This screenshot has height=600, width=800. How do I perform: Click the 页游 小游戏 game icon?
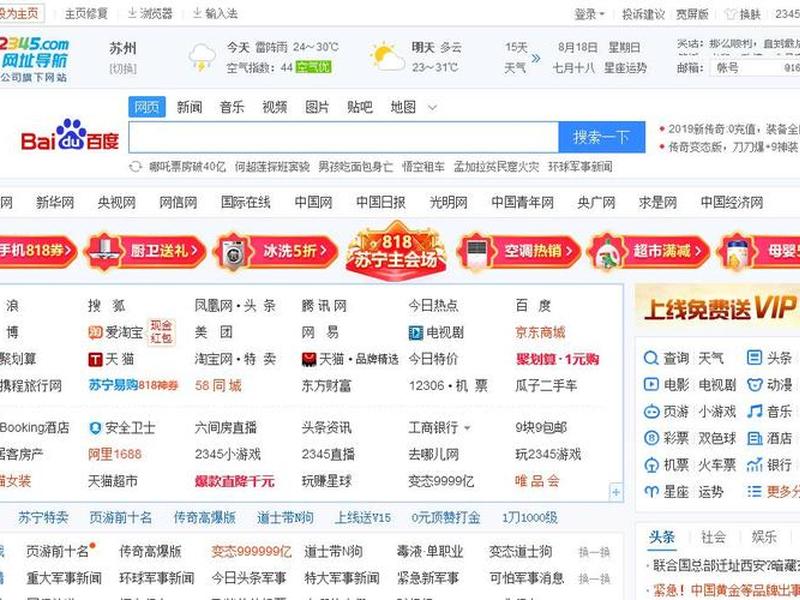coord(651,411)
